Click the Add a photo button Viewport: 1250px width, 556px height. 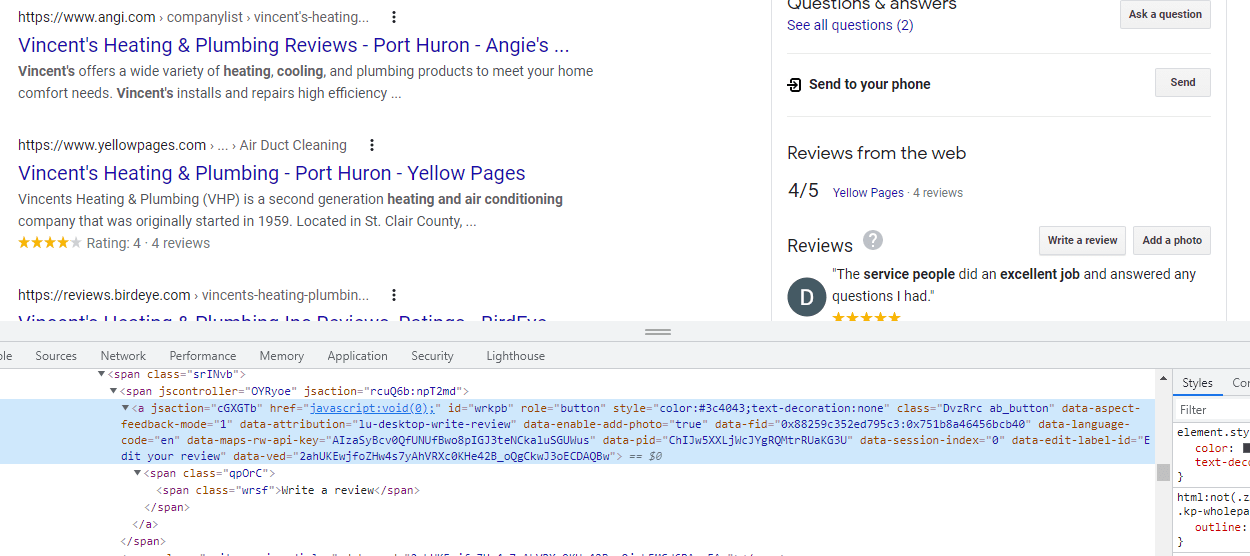coord(1172,240)
